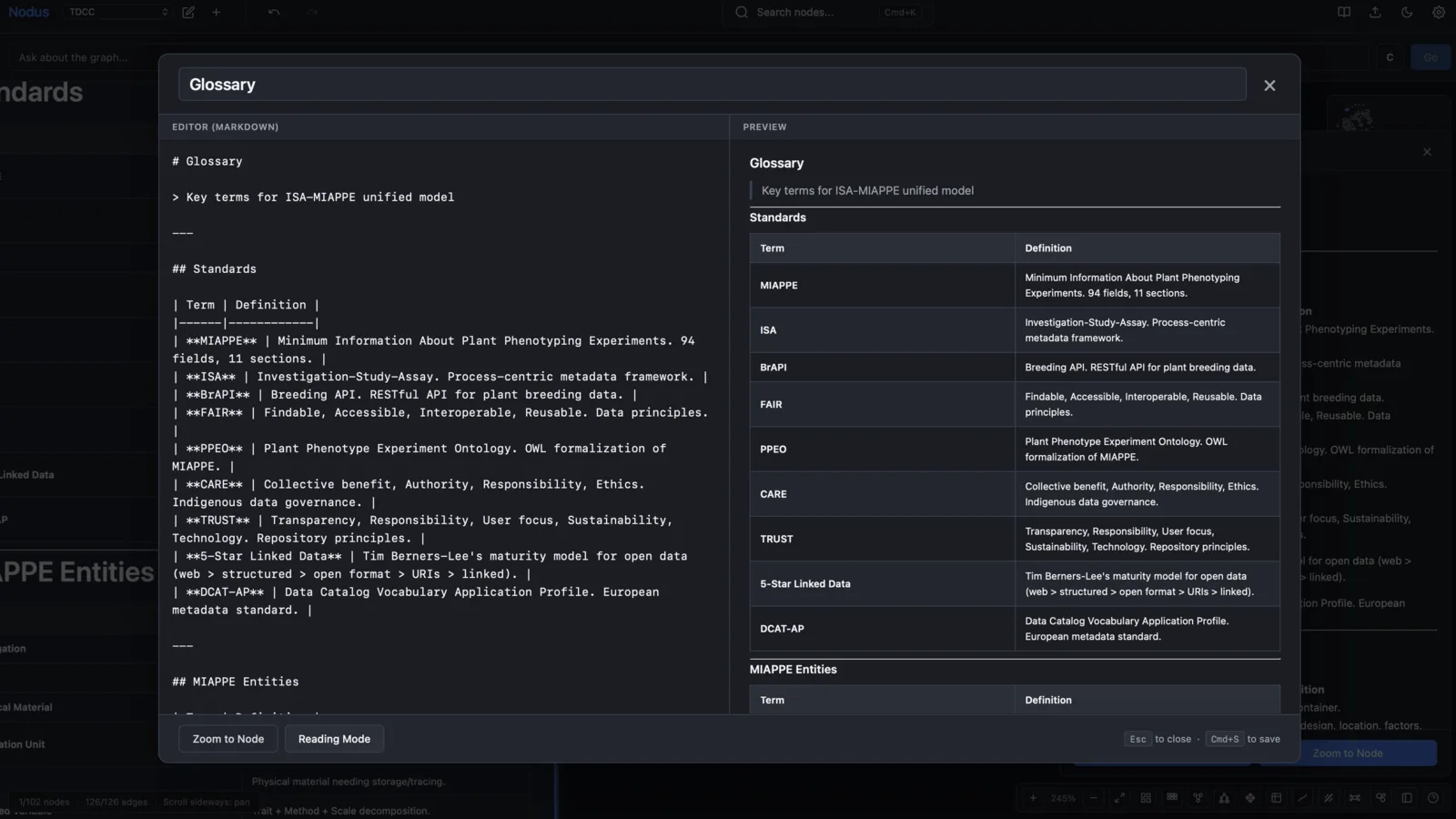Image resolution: width=1456 pixels, height=819 pixels.
Task: Click the redo arrow in the top bar
Action: [312, 12]
